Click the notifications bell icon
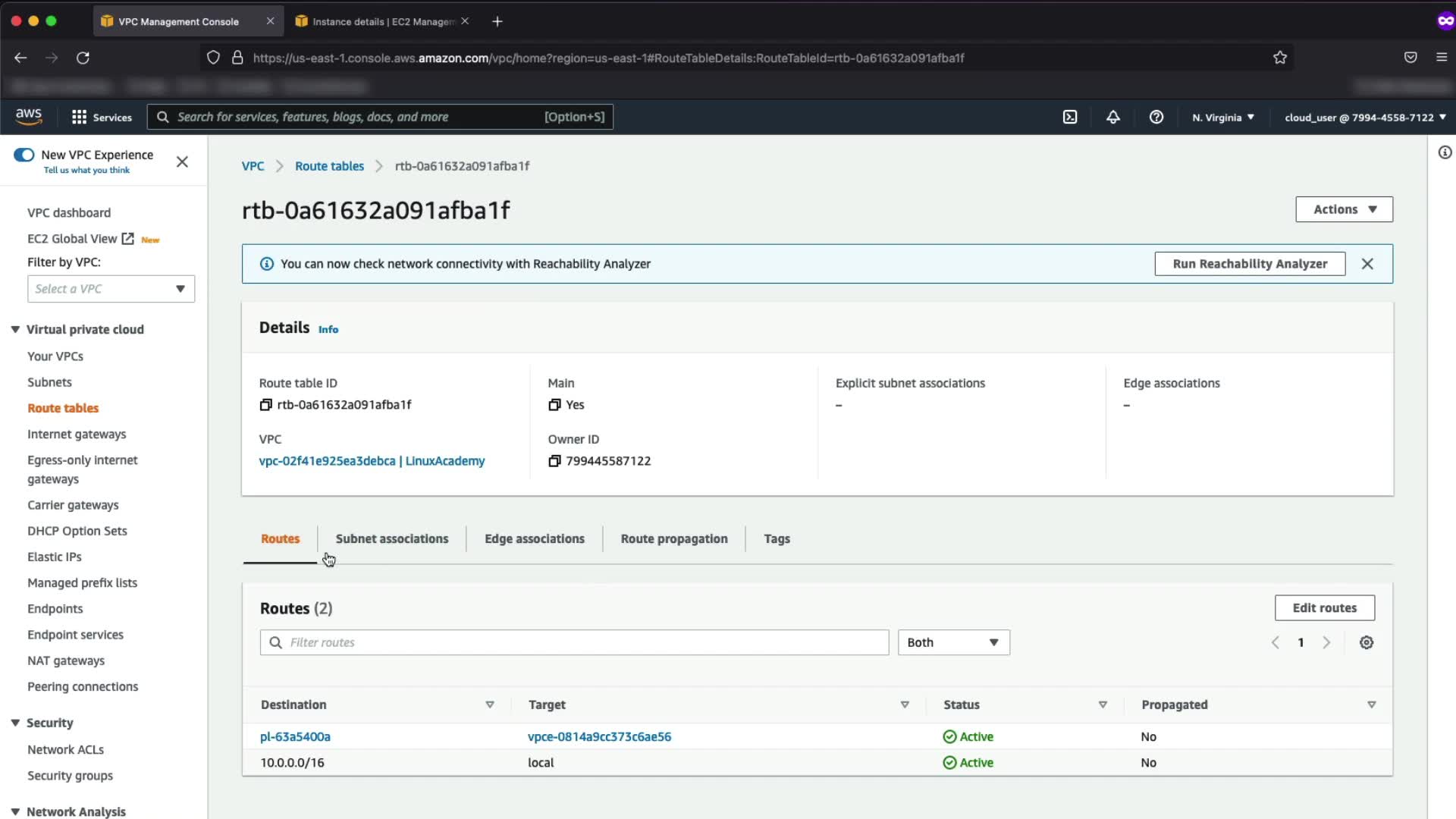This screenshot has height=819, width=1456. tap(1112, 117)
